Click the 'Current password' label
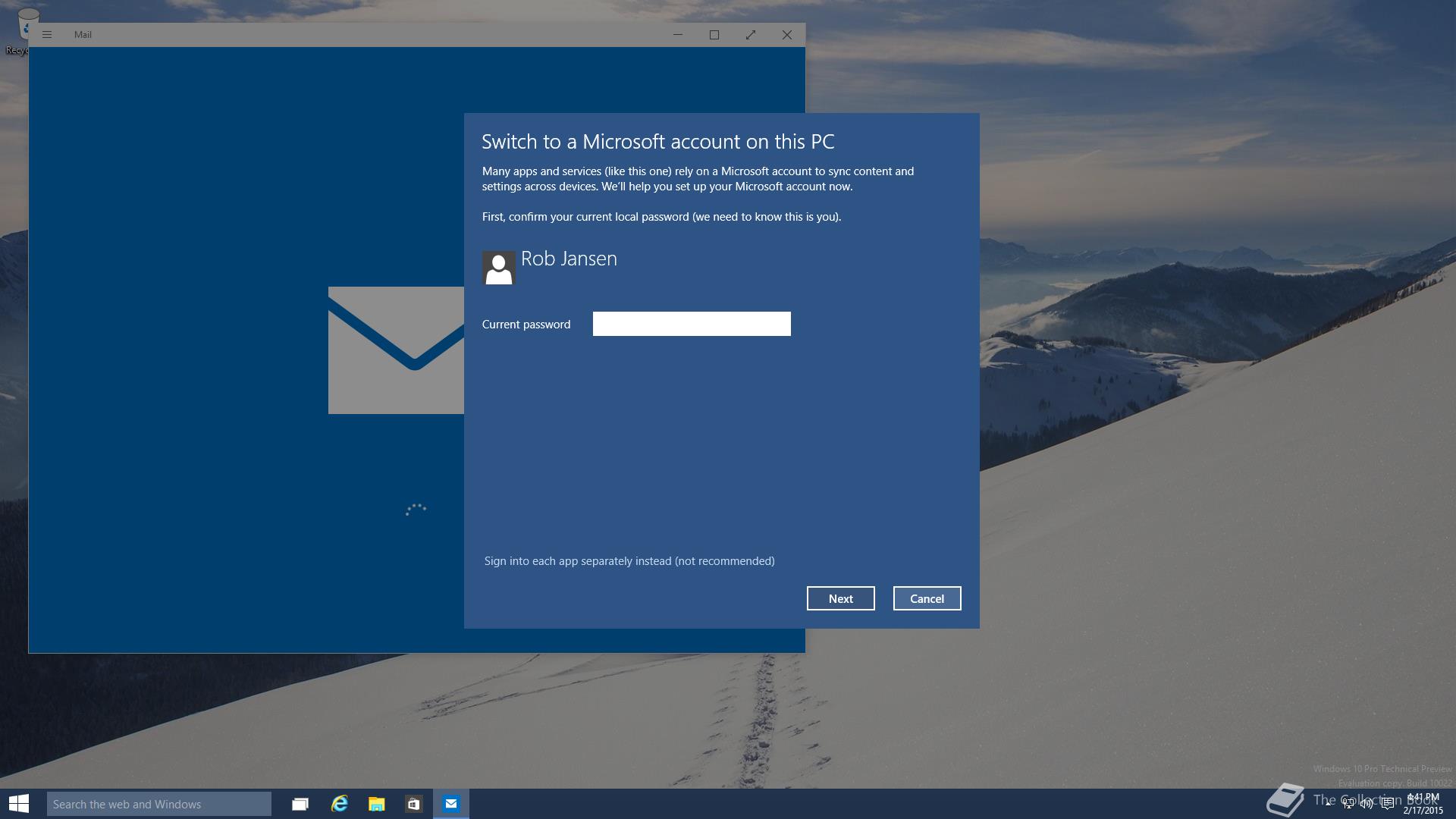This screenshot has height=819, width=1456. pyautogui.click(x=526, y=325)
